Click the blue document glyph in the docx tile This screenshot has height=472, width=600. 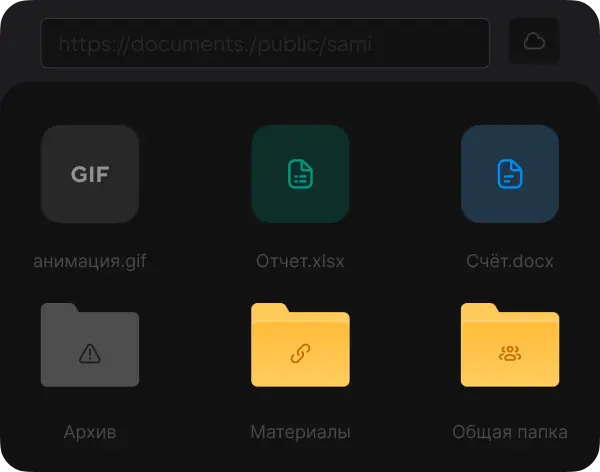coord(510,174)
